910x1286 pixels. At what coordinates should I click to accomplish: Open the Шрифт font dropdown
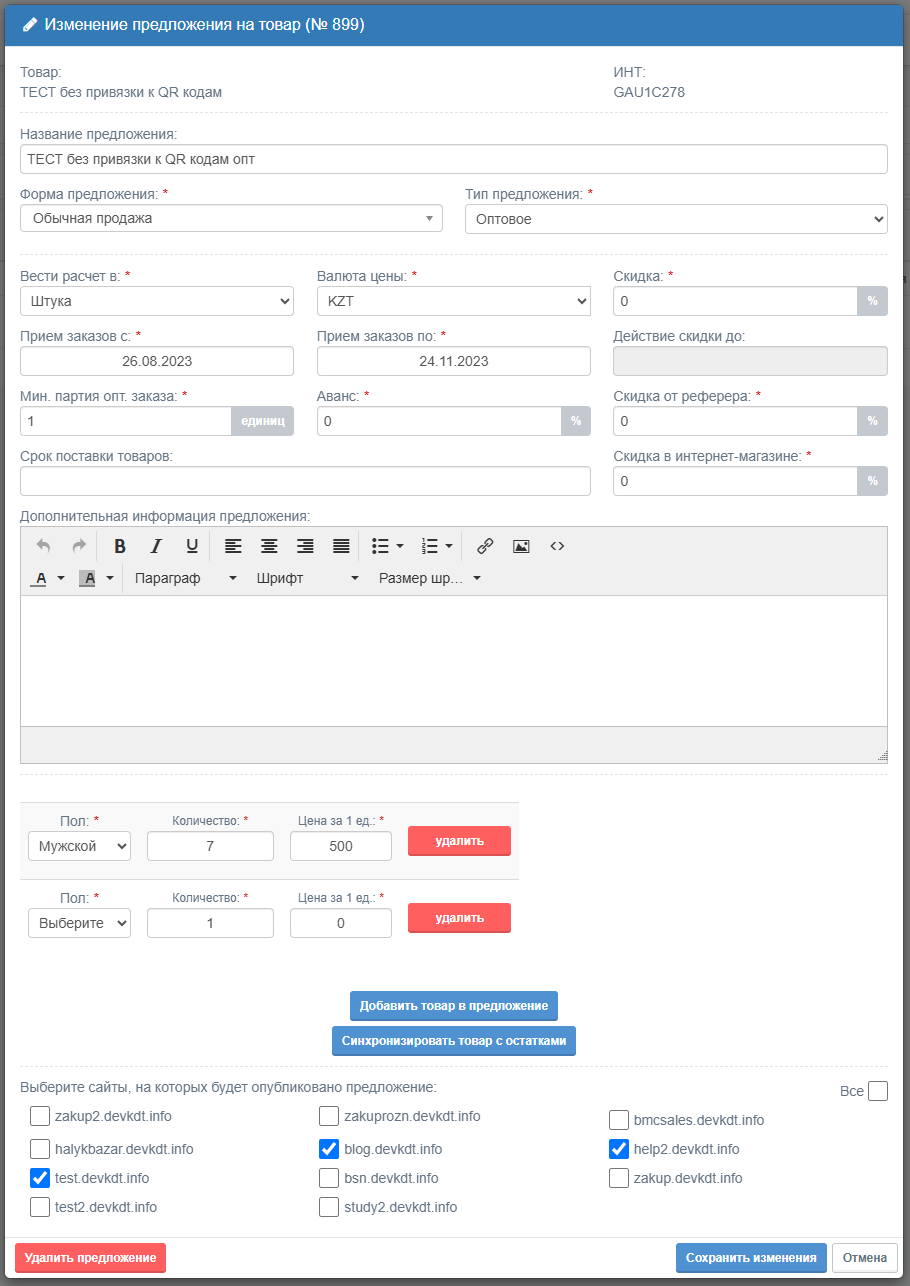pyautogui.click(x=307, y=578)
